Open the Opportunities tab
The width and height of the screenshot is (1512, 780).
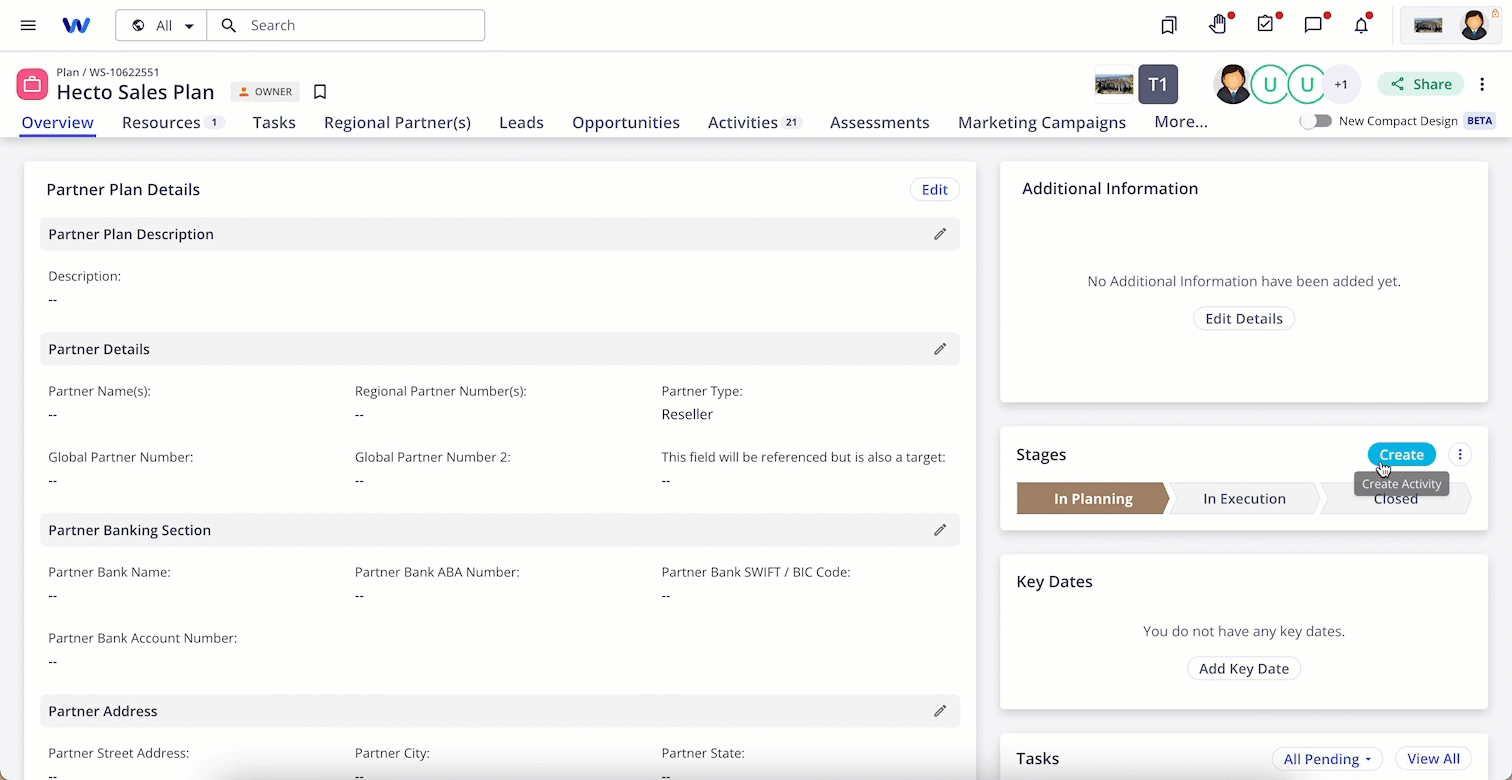point(626,122)
